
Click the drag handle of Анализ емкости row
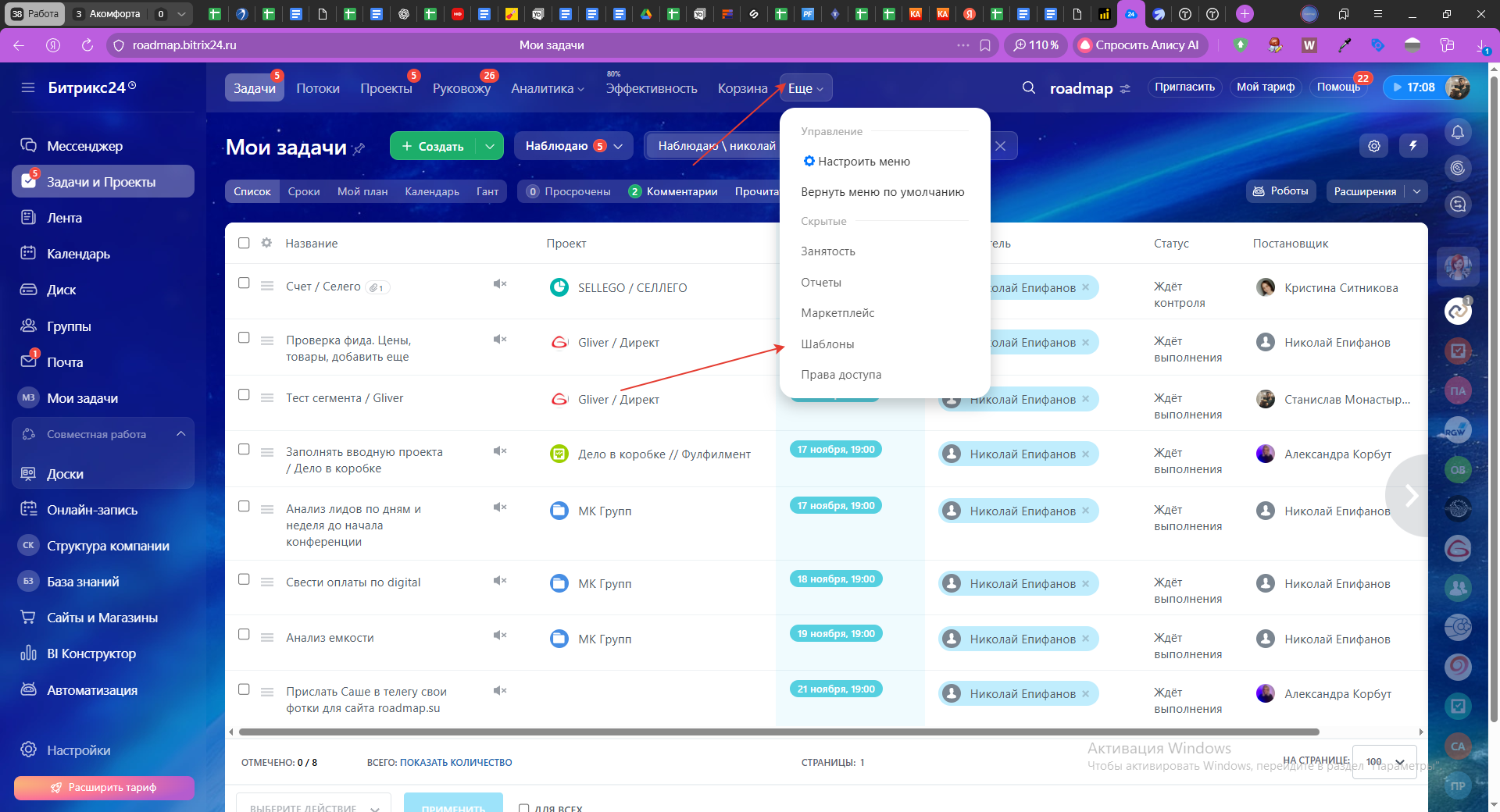(x=267, y=638)
